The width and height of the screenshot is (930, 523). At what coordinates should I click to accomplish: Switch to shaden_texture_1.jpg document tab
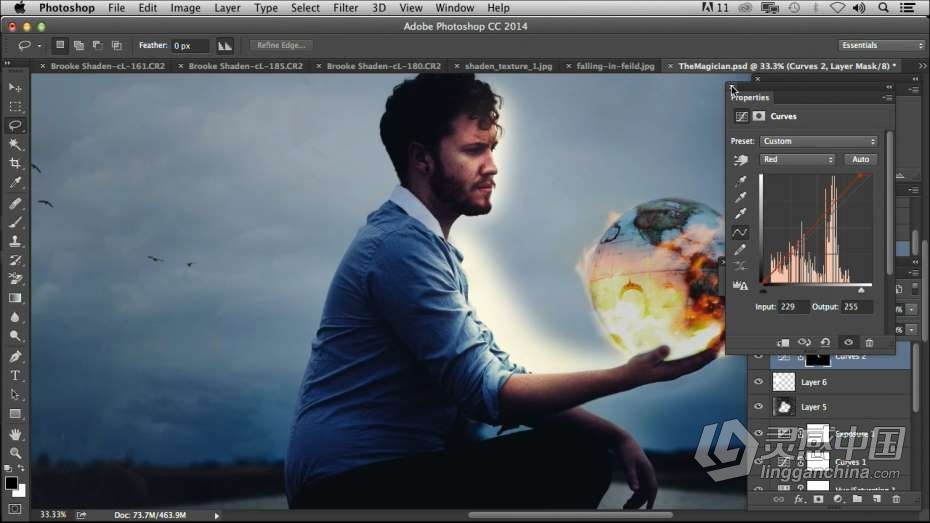(x=508, y=66)
